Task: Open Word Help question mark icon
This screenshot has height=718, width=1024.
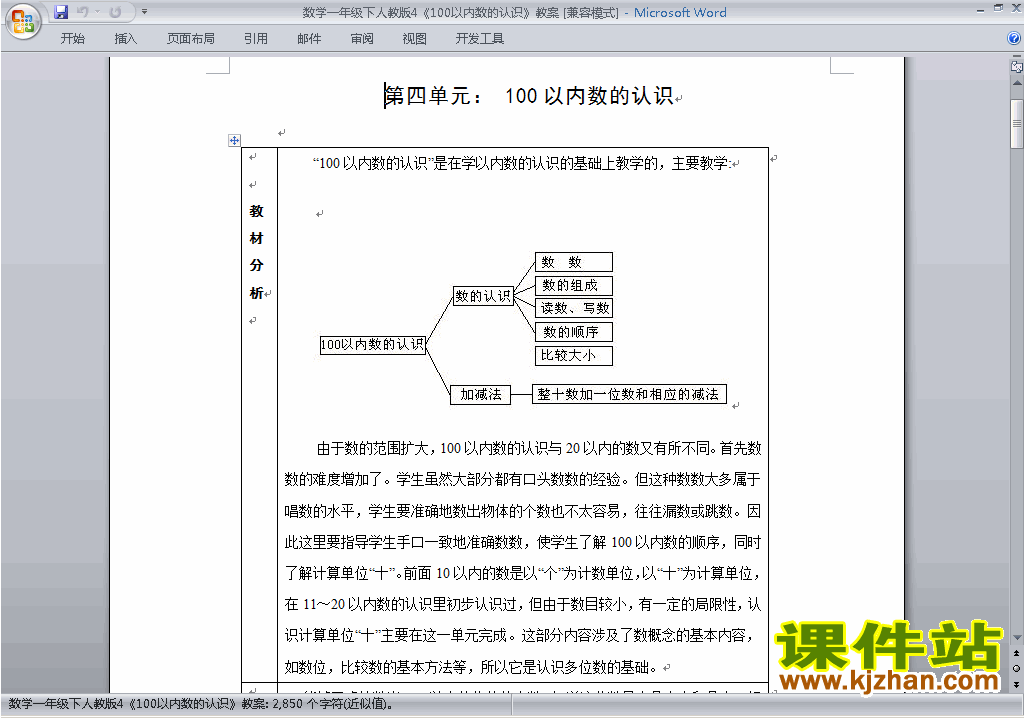Action: (1014, 39)
